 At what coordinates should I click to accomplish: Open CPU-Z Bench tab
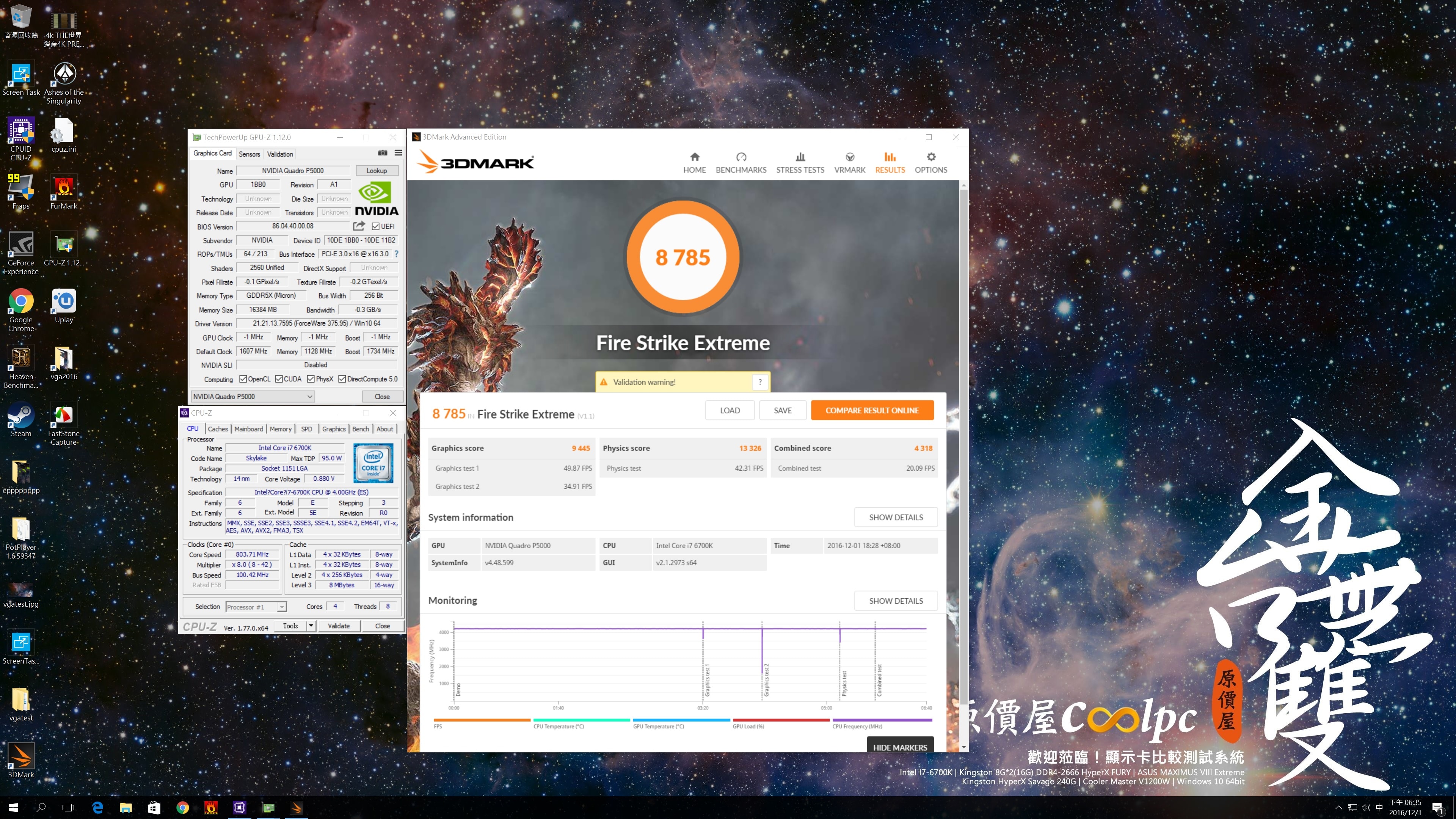click(x=361, y=429)
